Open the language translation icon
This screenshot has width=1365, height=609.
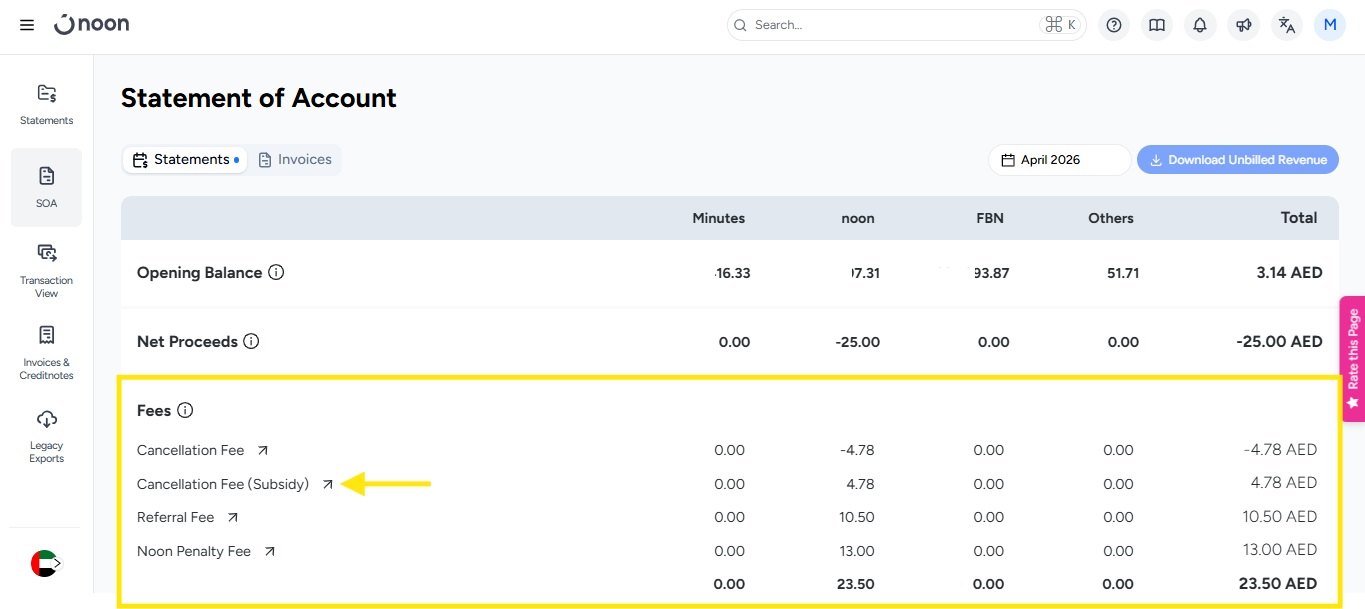pyautogui.click(x=1287, y=25)
